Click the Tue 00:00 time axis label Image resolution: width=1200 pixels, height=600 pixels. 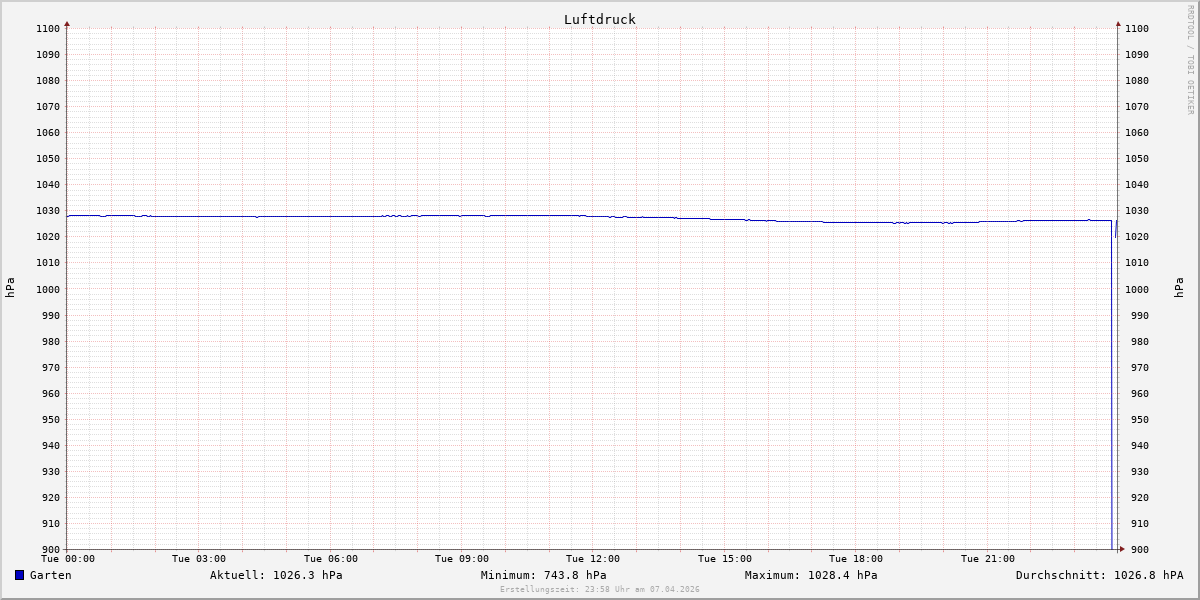68,559
